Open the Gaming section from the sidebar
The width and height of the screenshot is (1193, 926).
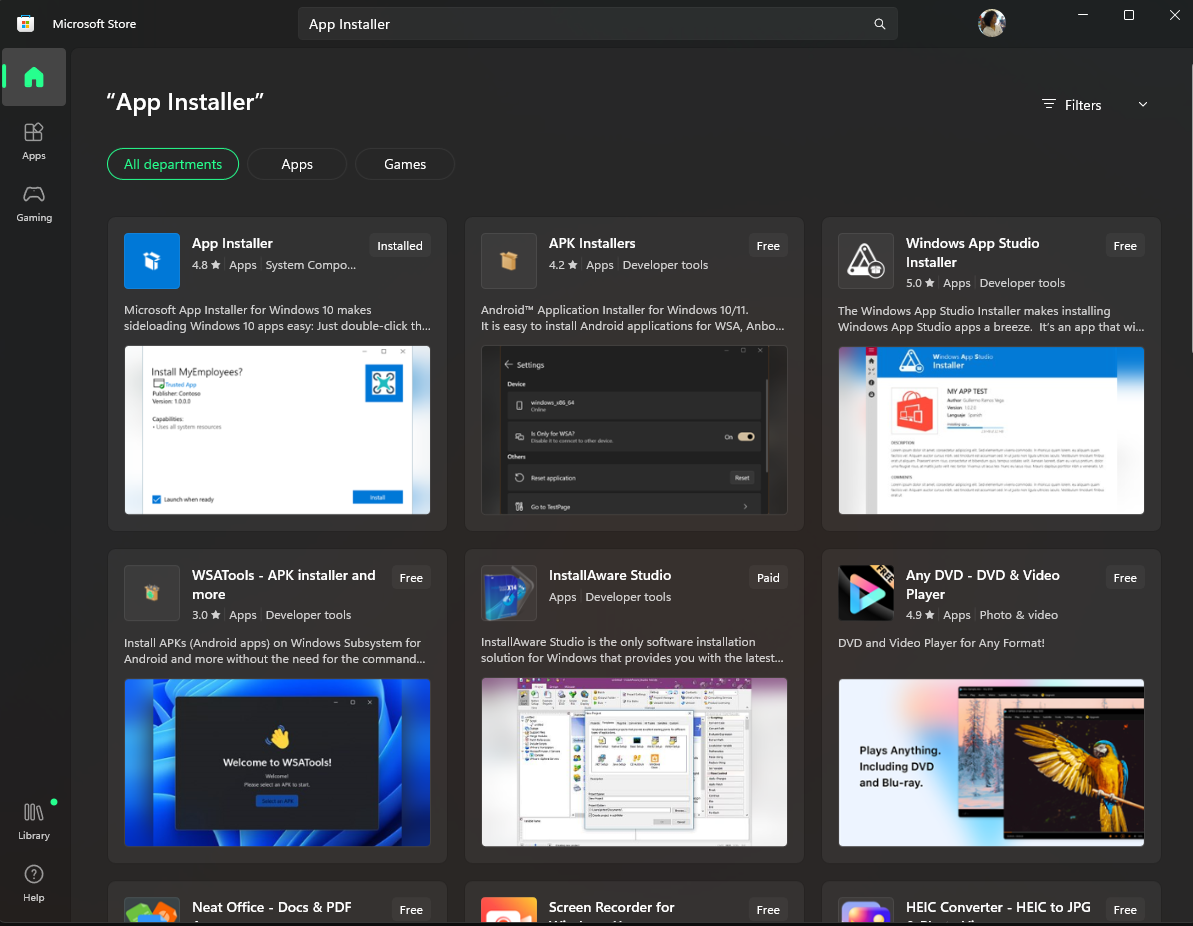34,203
